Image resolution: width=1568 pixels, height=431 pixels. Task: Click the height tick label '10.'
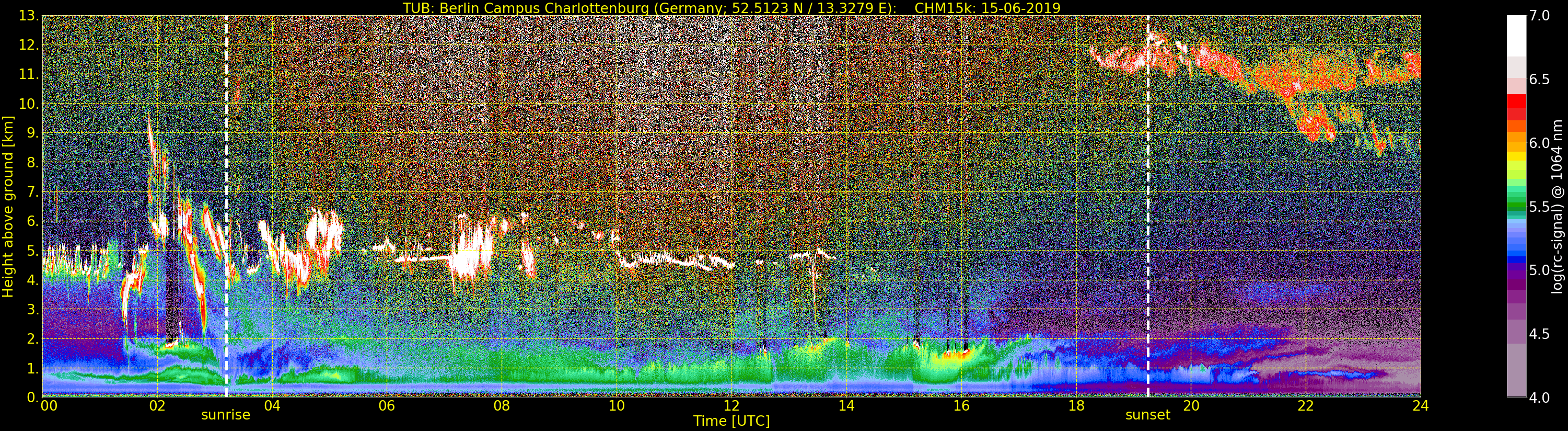click(29, 104)
